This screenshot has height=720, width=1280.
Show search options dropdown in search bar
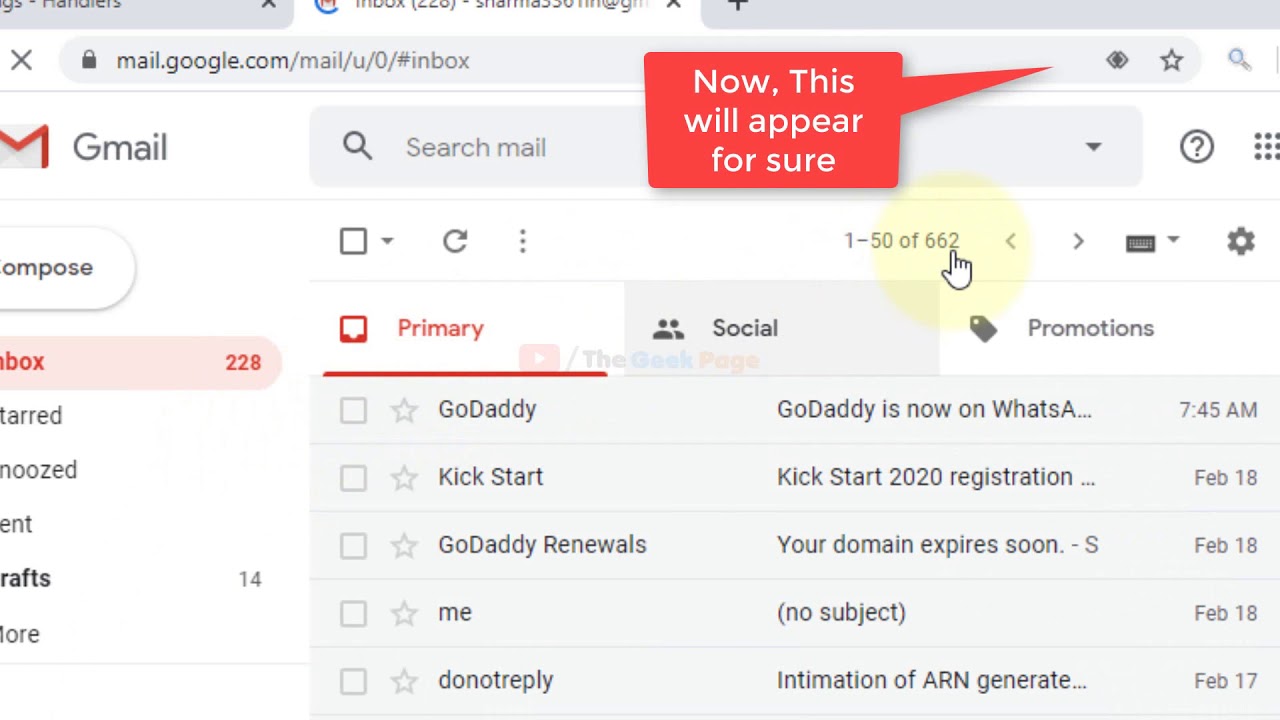tap(1093, 147)
